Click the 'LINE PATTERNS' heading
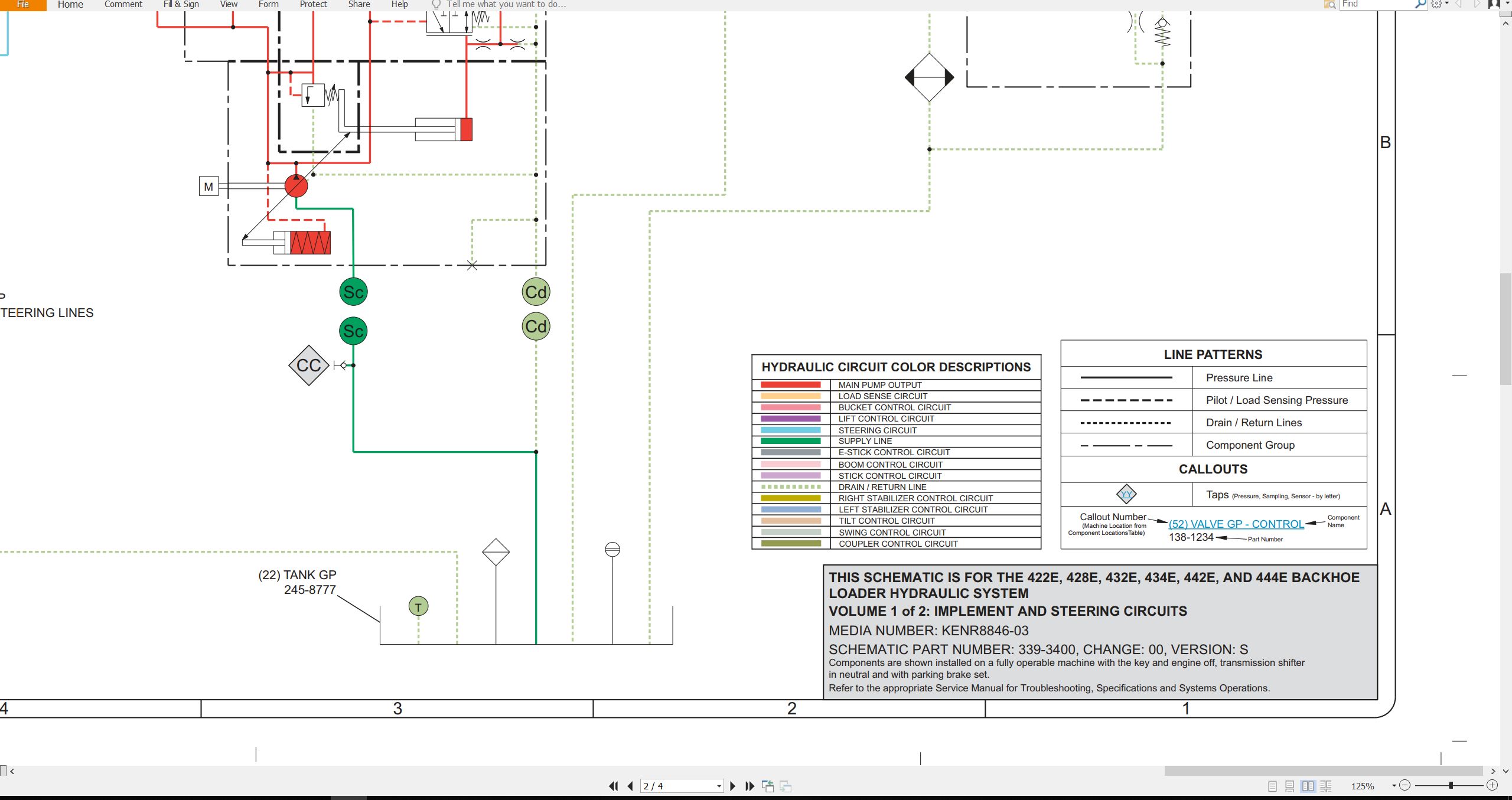Viewport: 1512px width, 800px height. click(1213, 354)
